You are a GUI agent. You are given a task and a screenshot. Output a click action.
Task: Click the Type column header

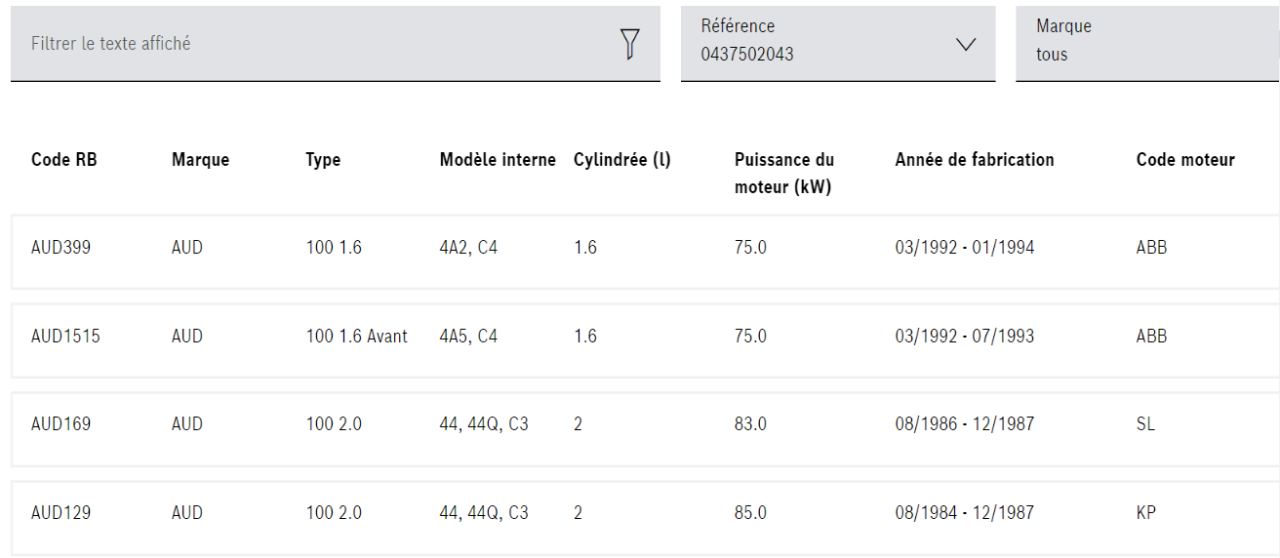pyautogui.click(x=323, y=160)
